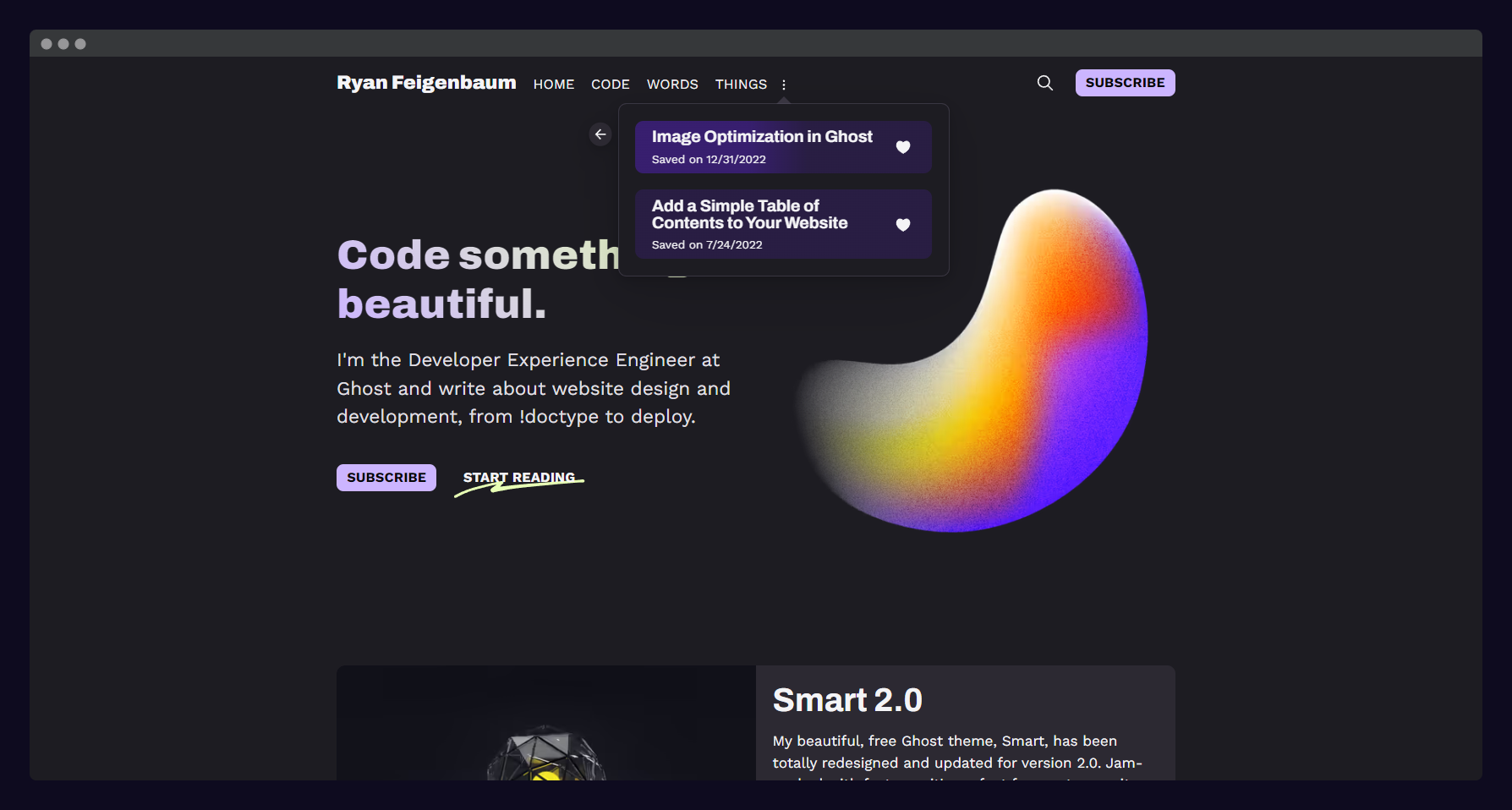Click the back arrow button
Image resolution: width=1512 pixels, height=810 pixels.
click(600, 134)
